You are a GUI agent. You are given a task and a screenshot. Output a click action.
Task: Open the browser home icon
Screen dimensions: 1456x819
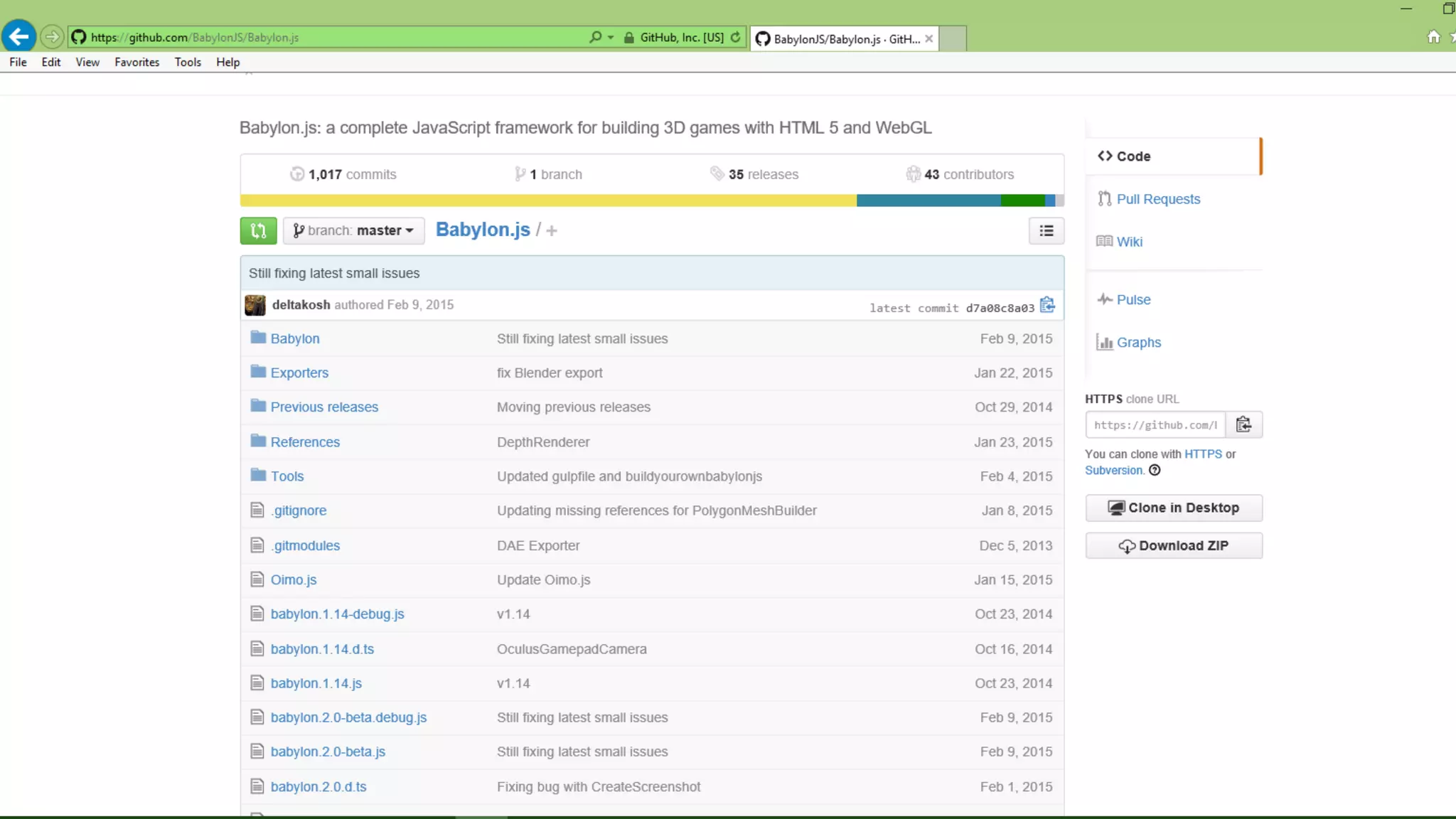tap(1433, 37)
